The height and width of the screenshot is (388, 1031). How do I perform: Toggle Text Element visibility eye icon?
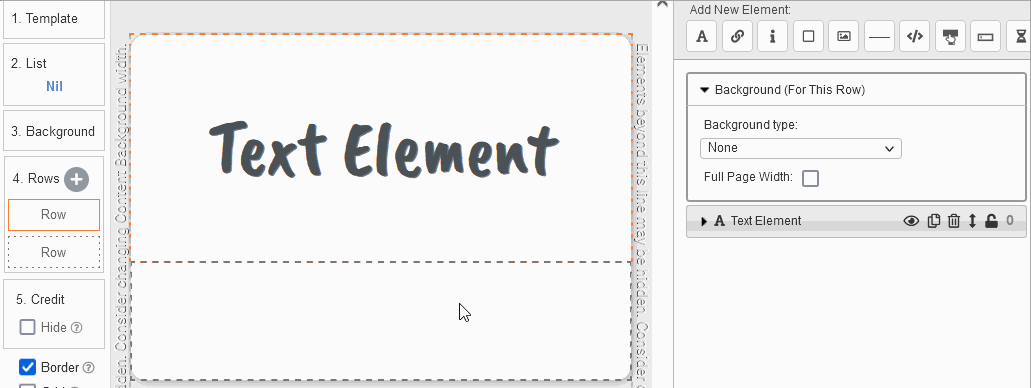coord(911,221)
